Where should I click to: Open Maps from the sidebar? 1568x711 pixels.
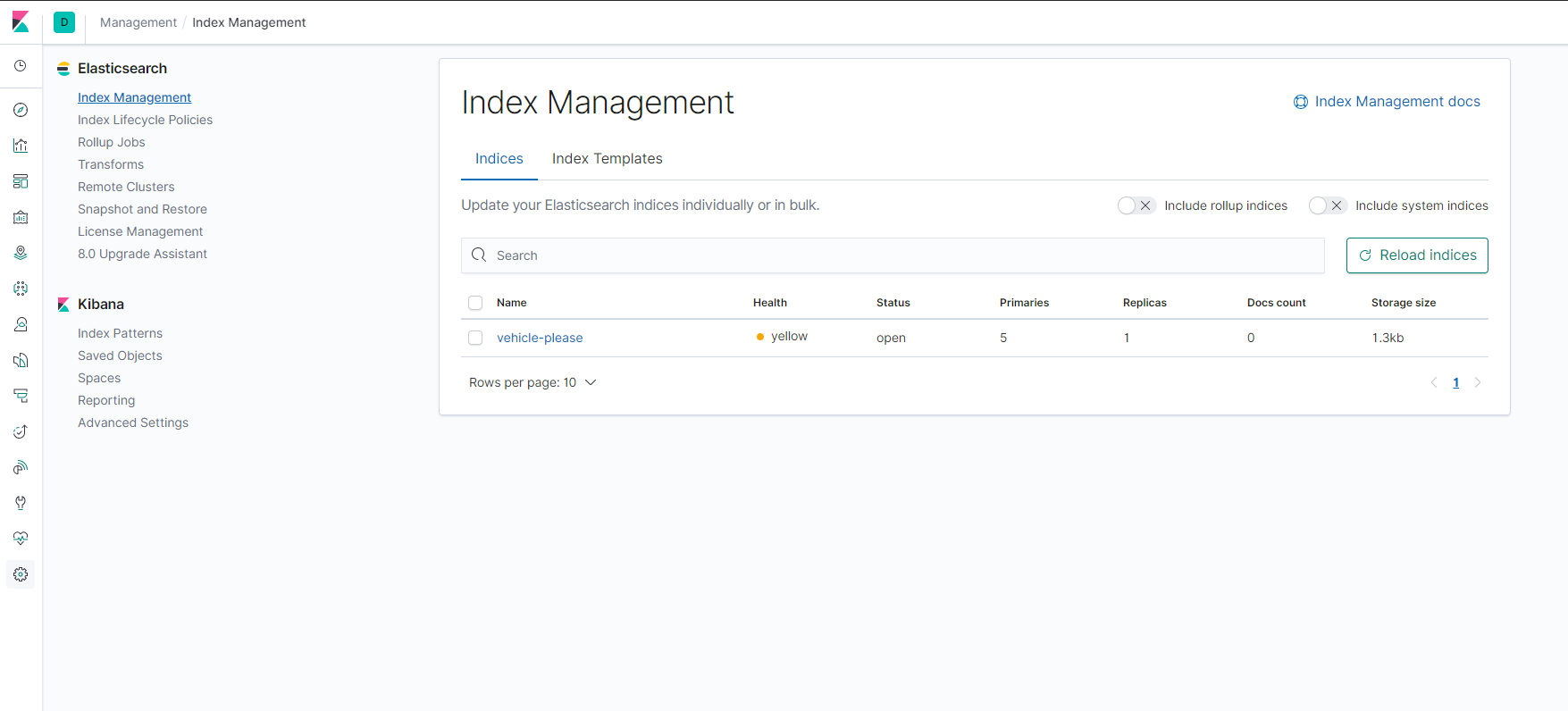[21, 253]
